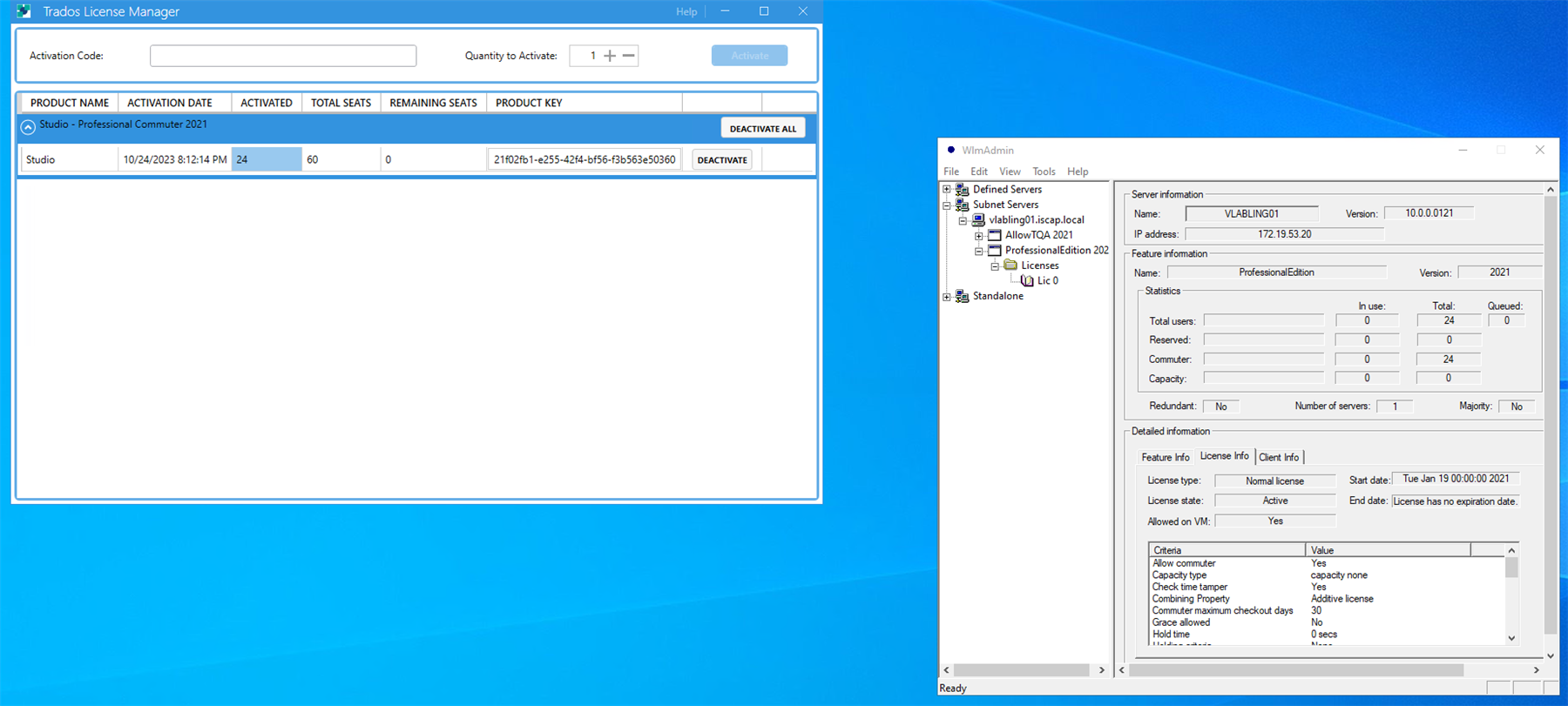The height and width of the screenshot is (706, 1568).
Task: Click the Standalone server icon
Action: tap(963, 296)
